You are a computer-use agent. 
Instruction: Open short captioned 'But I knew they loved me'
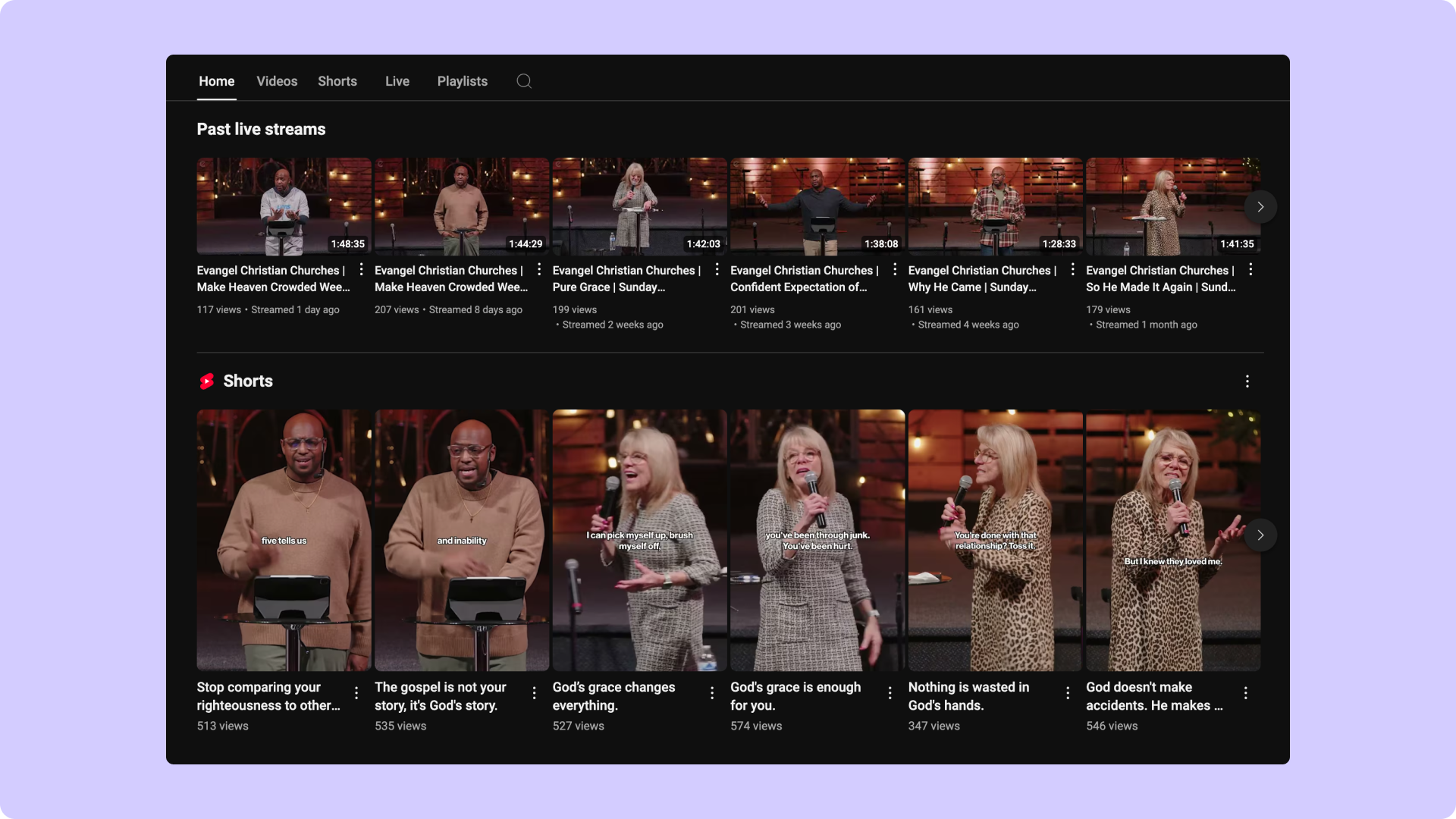[x=1173, y=540]
